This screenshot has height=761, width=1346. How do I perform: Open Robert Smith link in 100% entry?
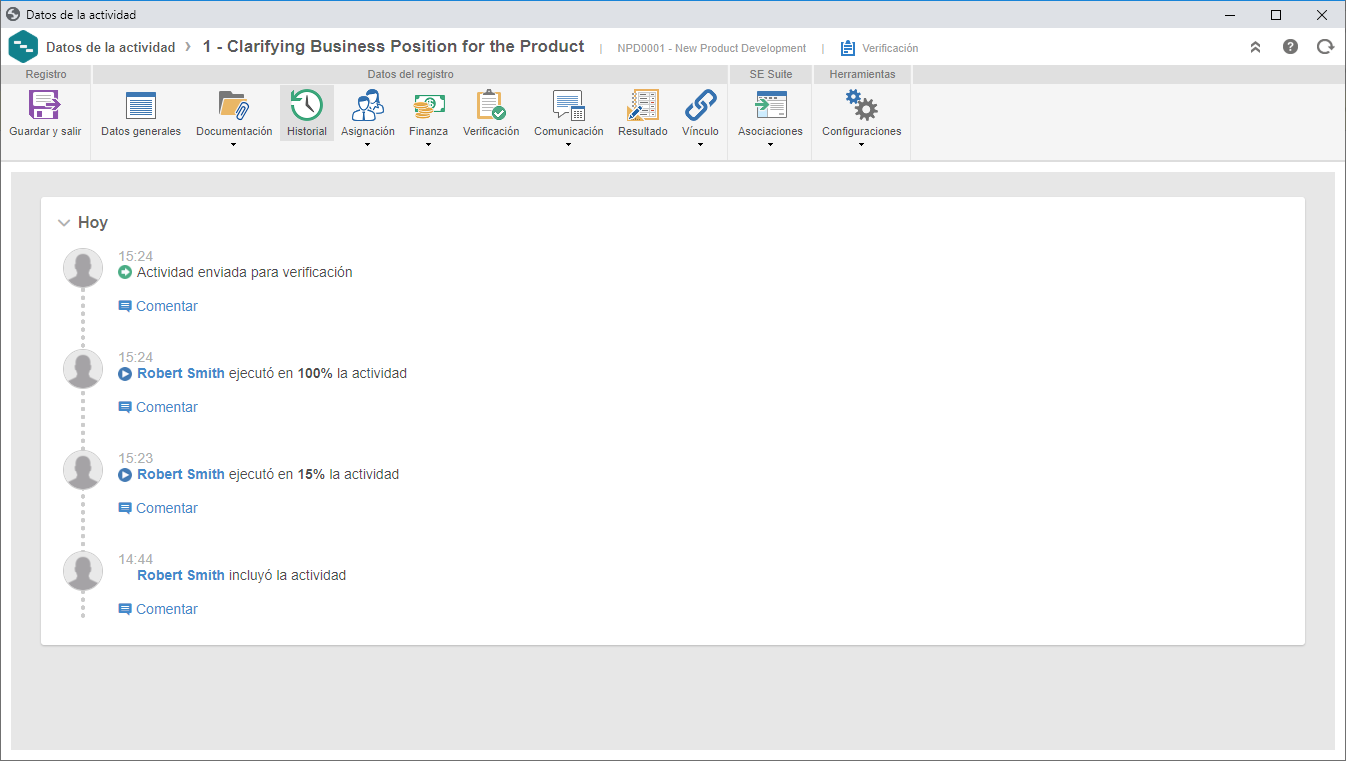point(181,373)
